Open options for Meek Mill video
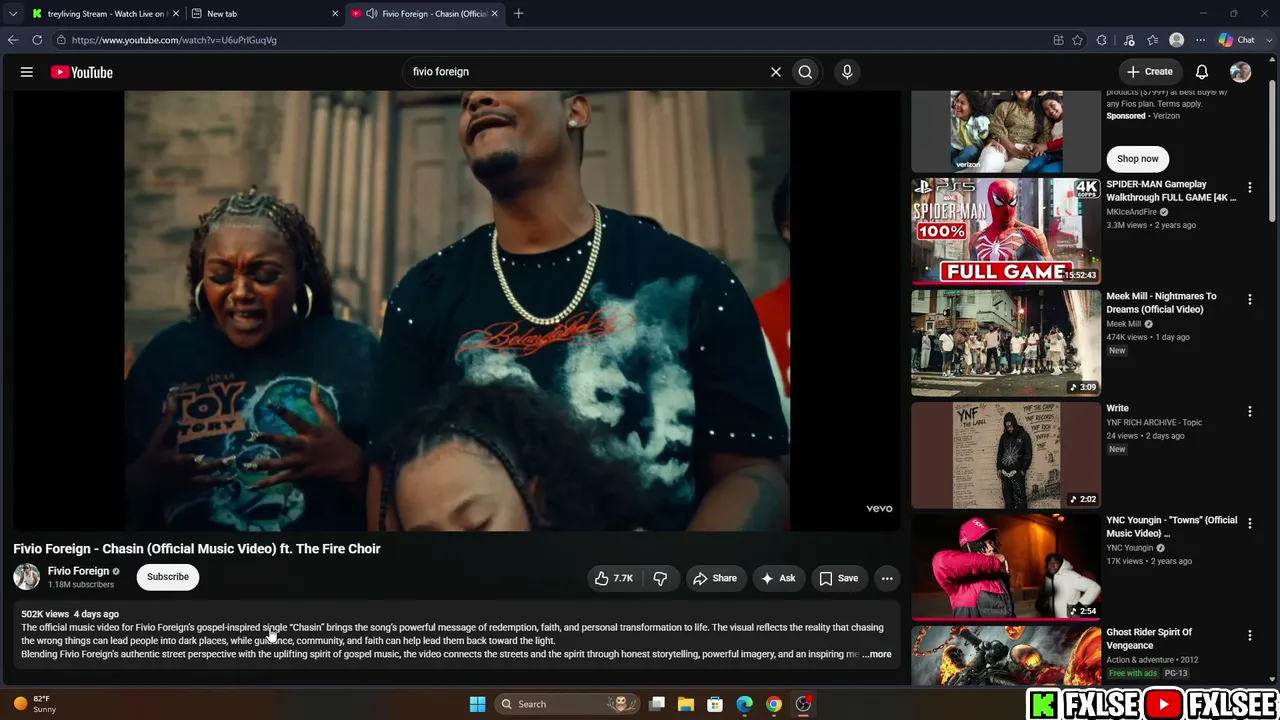1280x720 pixels. pyautogui.click(x=1249, y=300)
